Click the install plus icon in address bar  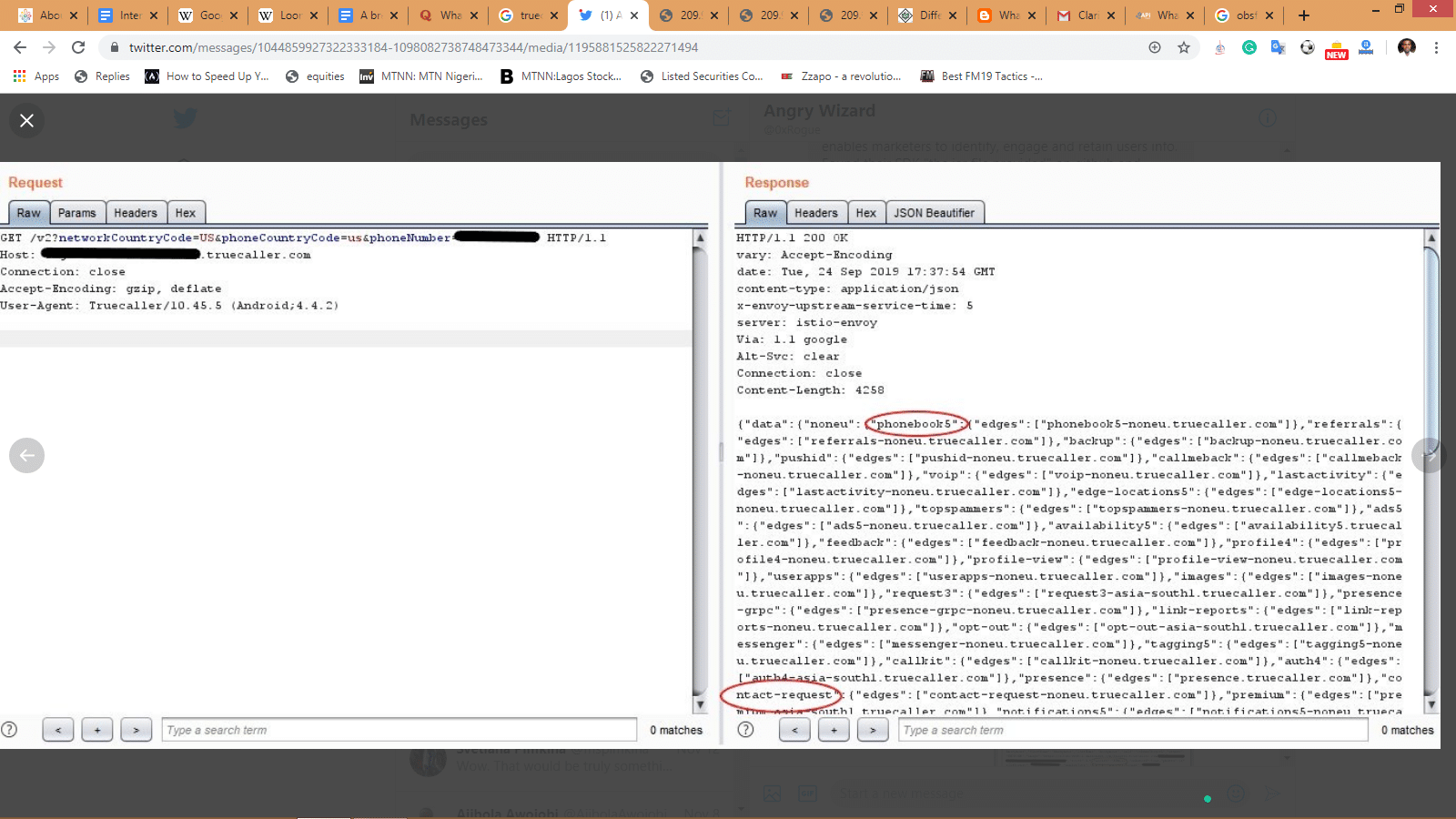1155,47
